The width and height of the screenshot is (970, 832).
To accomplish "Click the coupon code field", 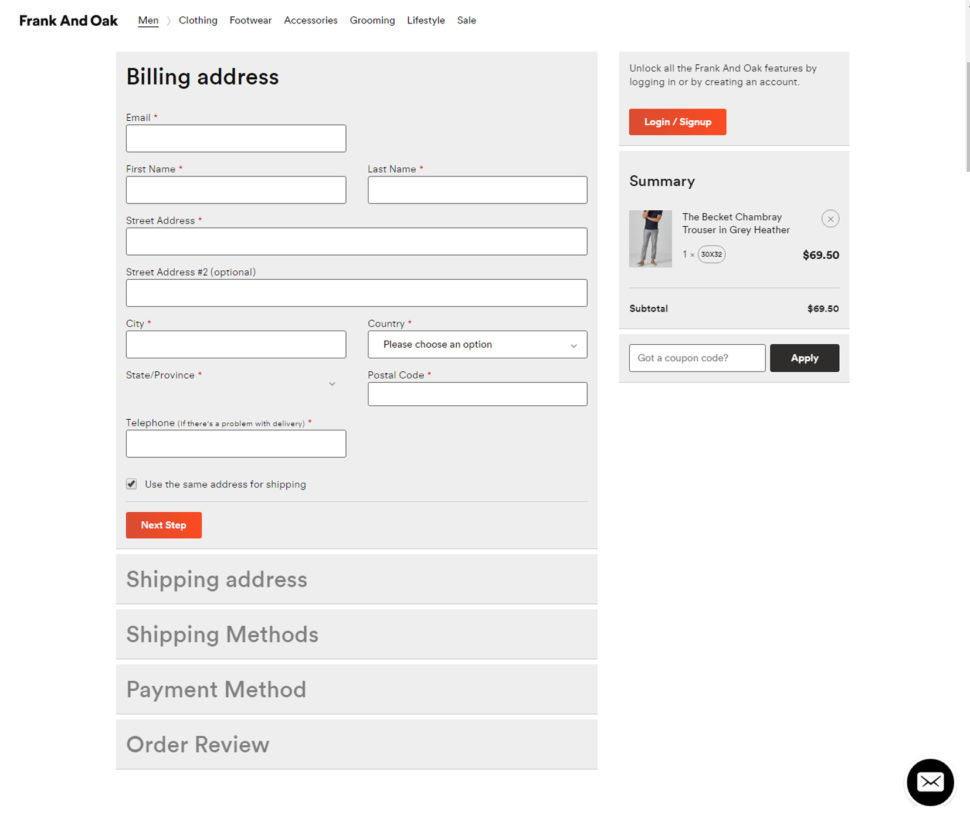I will (697, 358).
